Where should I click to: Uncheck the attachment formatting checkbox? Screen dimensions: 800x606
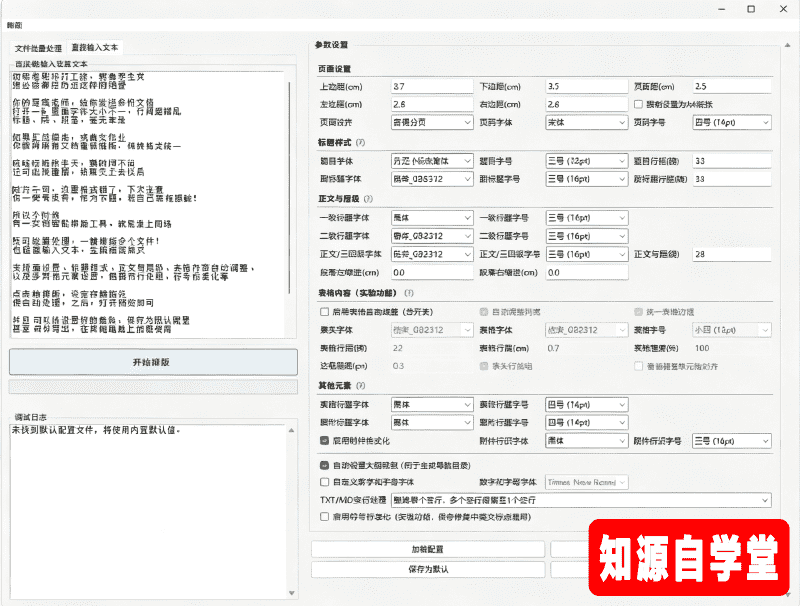tap(324, 440)
